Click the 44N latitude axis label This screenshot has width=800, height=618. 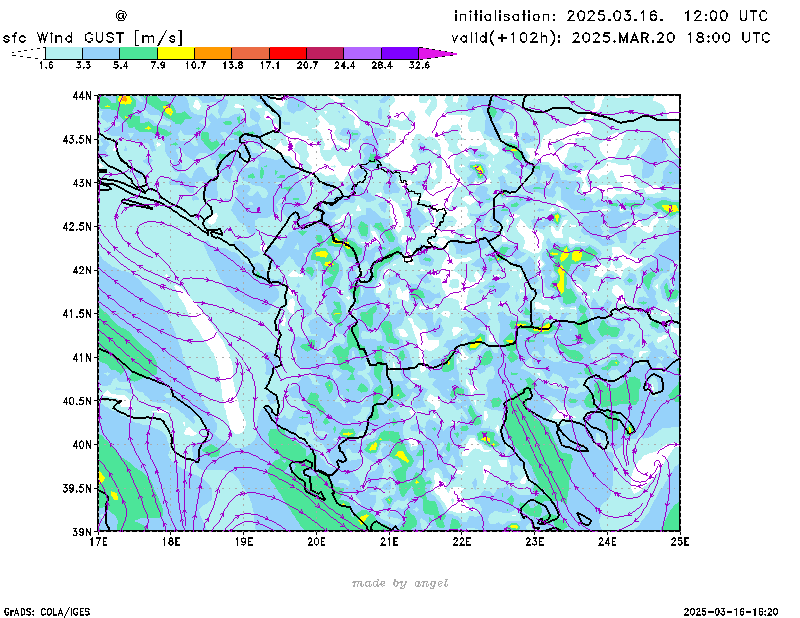(83, 96)
